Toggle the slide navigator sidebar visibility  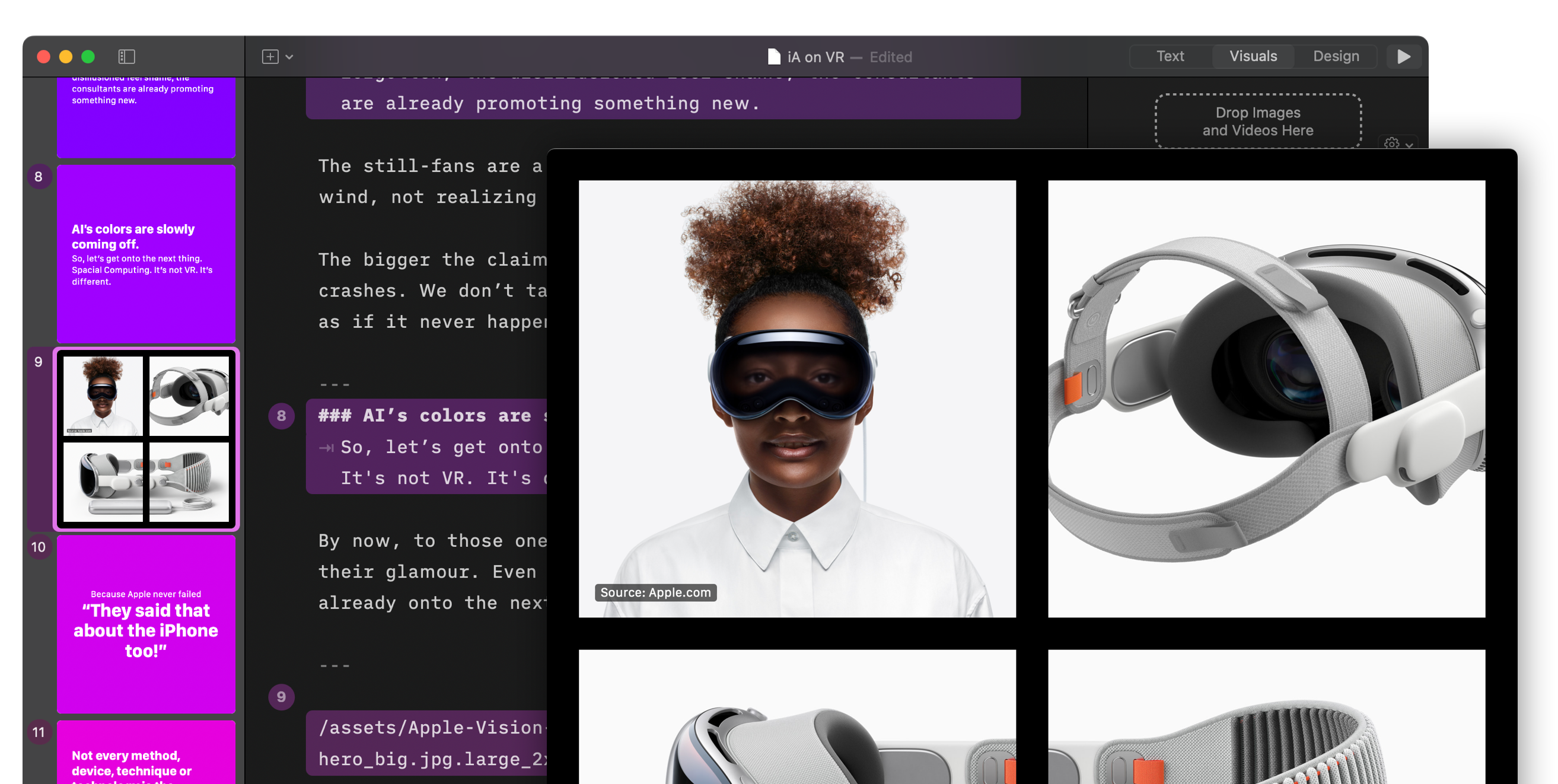pyautogui.click(x=127, y=56)
